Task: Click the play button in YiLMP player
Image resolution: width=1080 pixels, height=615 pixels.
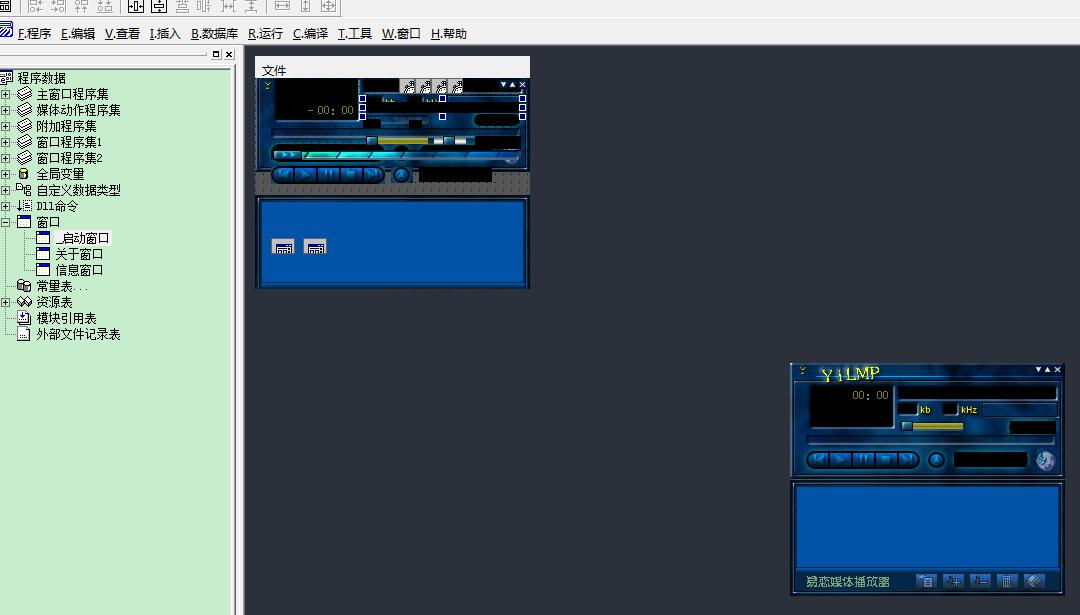Action: [x=840, y=459]
